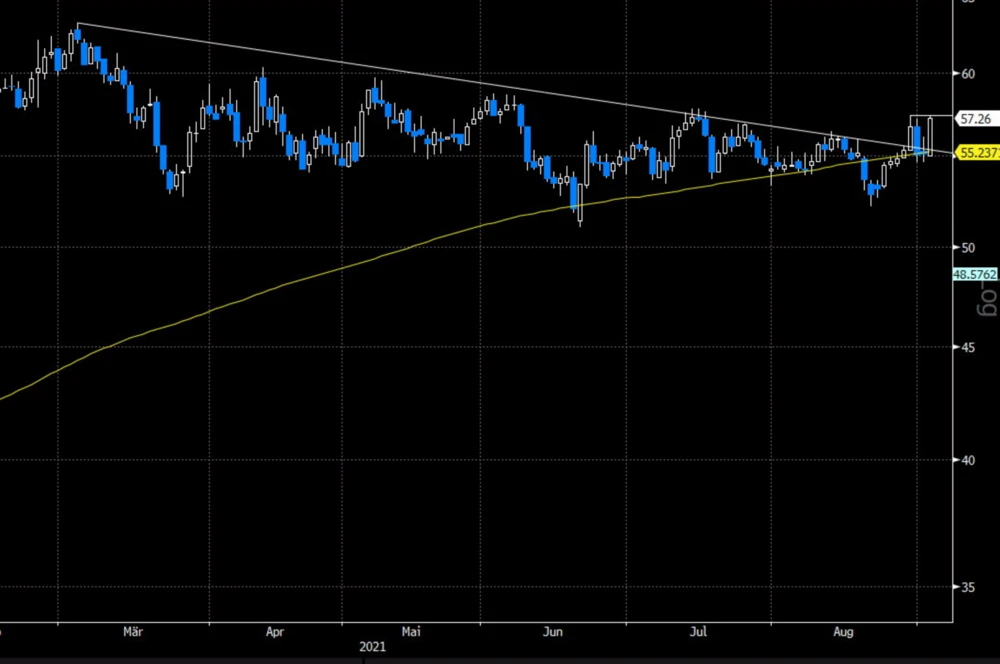Viewport: 1000px width, 664px height.
Task: Click the 60 price axis tick
Action: 968,73
